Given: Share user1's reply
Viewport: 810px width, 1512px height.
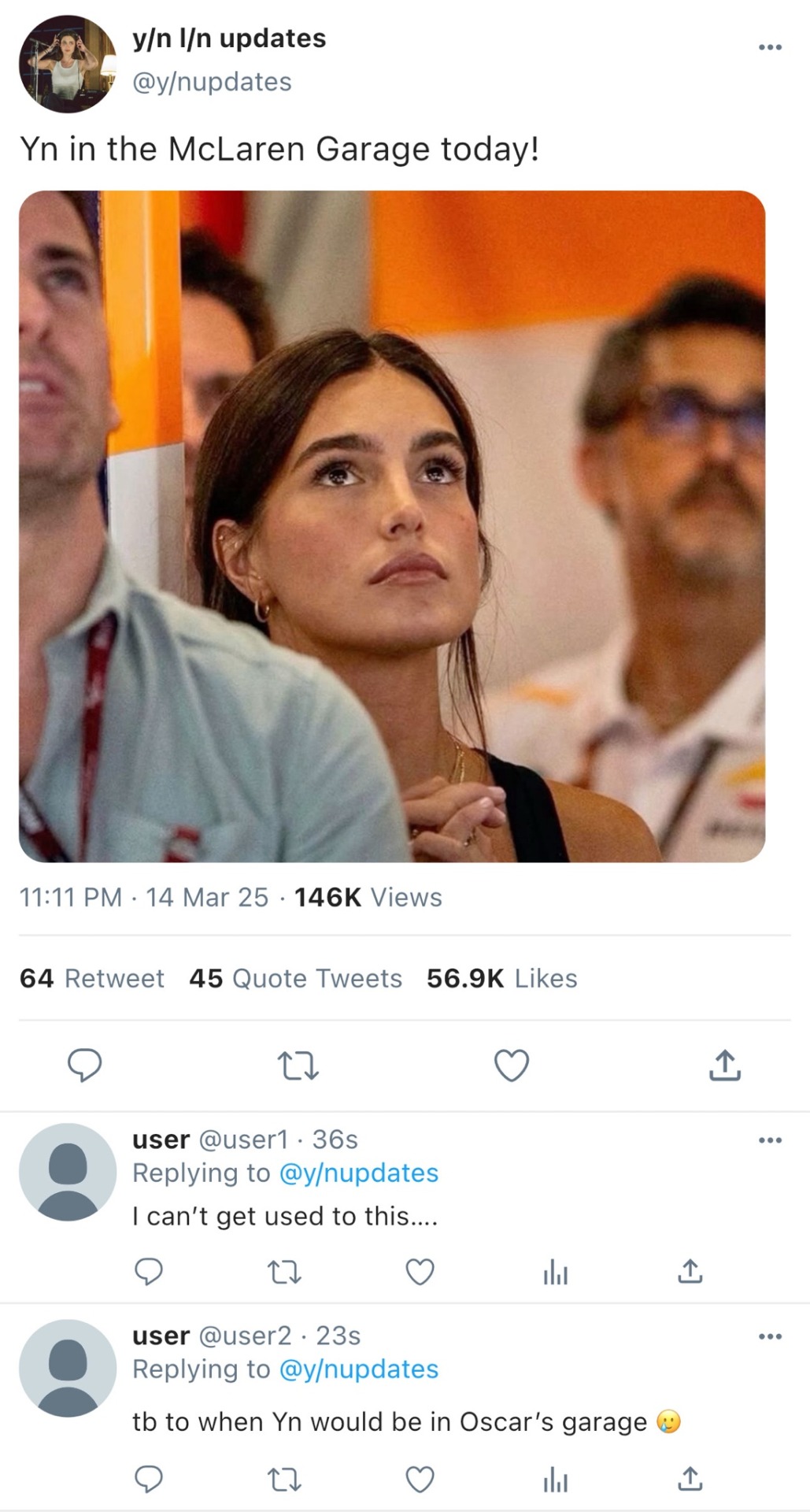Looking at the screenshot, I should (690, 1271).
